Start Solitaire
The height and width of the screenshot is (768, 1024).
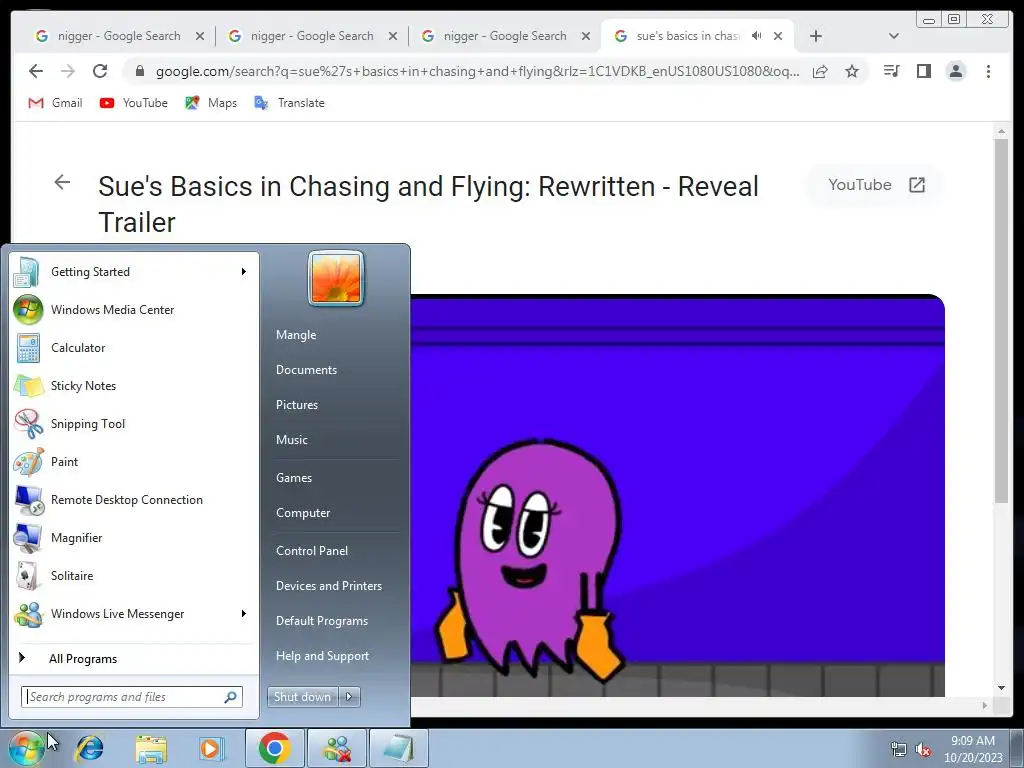(134, 575)
